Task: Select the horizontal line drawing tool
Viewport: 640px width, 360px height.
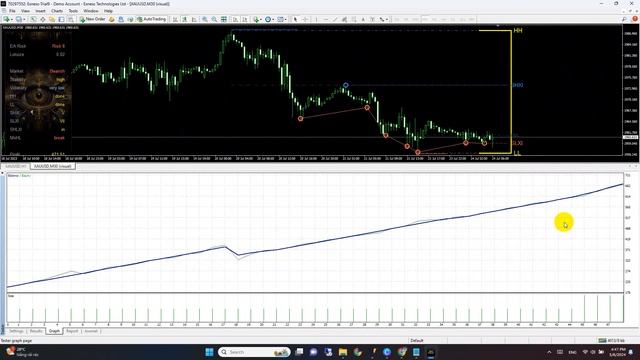Action: pyautogui.click(x=326, y=19)
